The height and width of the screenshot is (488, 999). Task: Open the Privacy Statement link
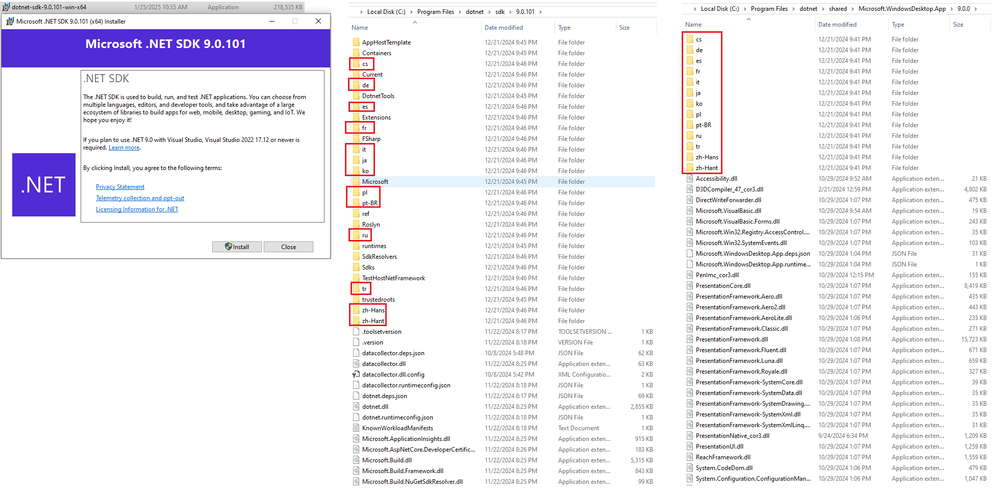tap(120, 187)
